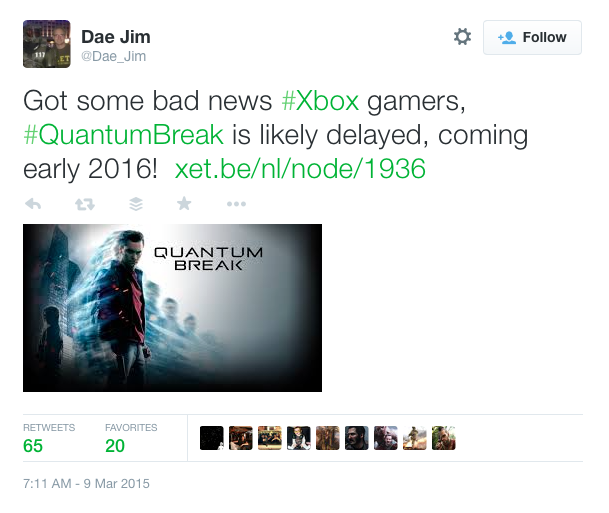Click the Dae Jim display name
The width and height of the screenshot is (609, 513).
116,37
